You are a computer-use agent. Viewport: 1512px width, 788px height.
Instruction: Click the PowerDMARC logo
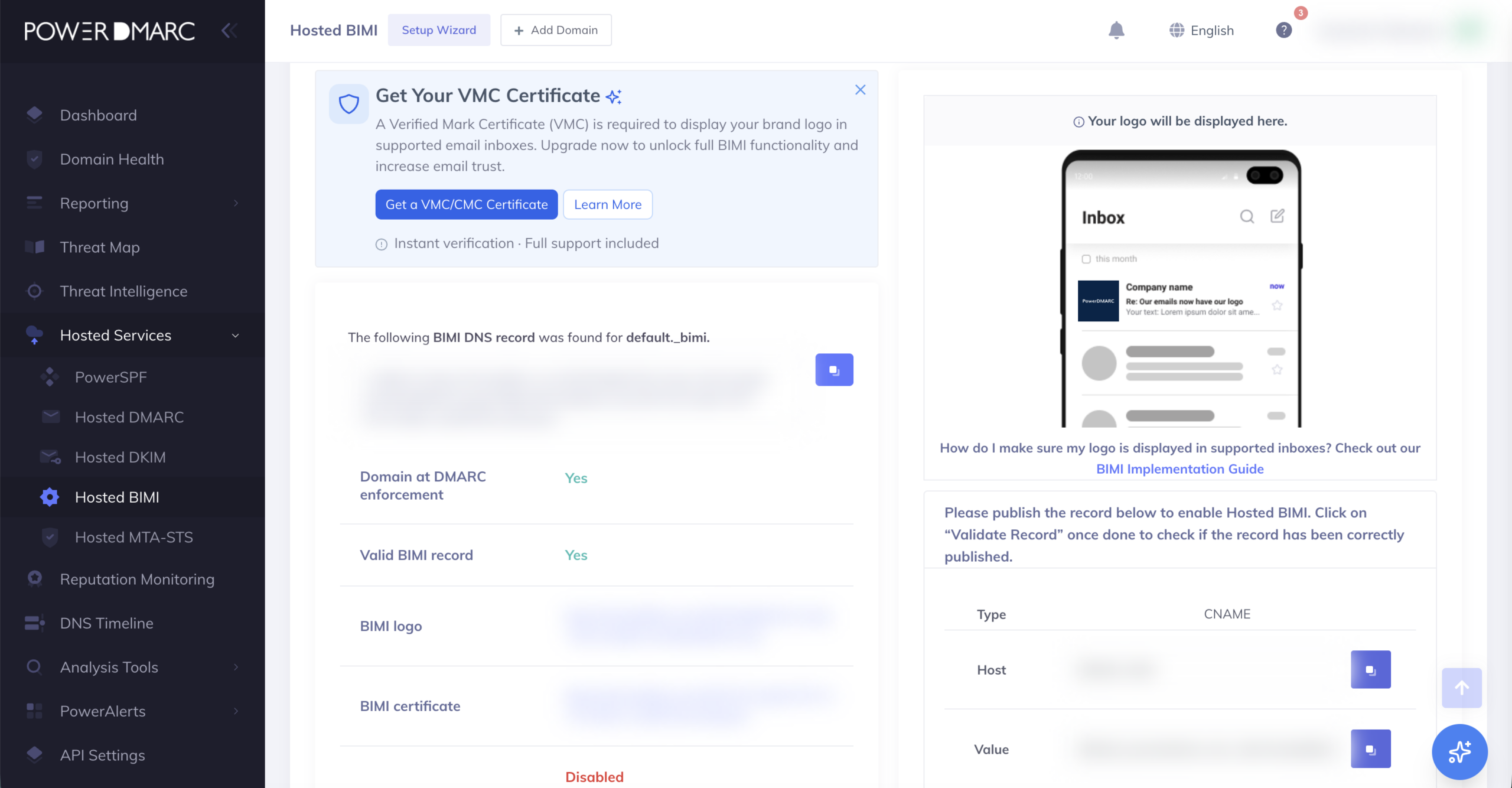tap(110, 31)
